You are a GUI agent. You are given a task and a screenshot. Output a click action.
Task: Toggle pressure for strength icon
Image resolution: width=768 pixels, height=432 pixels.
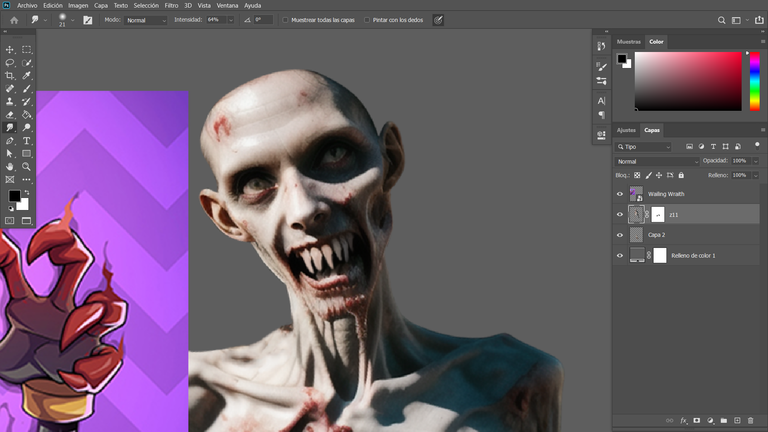coord(438,20)
